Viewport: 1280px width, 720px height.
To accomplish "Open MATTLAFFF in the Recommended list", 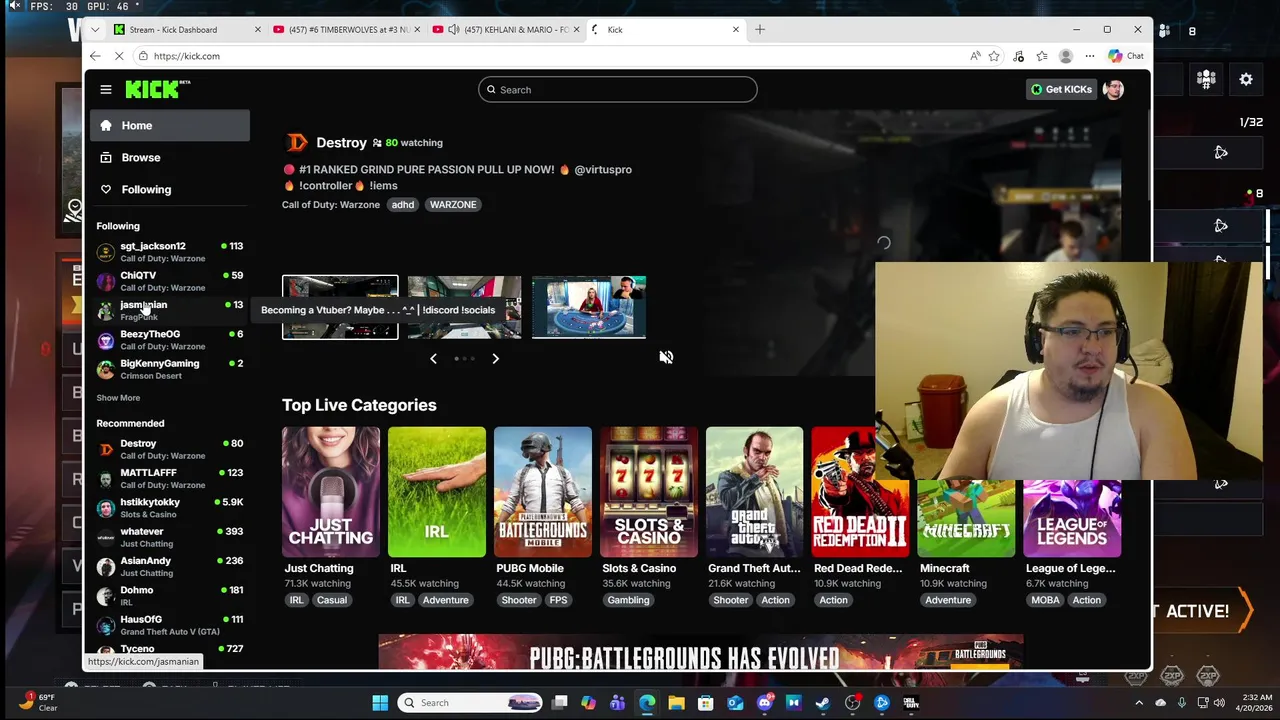I will pos(170,478).
